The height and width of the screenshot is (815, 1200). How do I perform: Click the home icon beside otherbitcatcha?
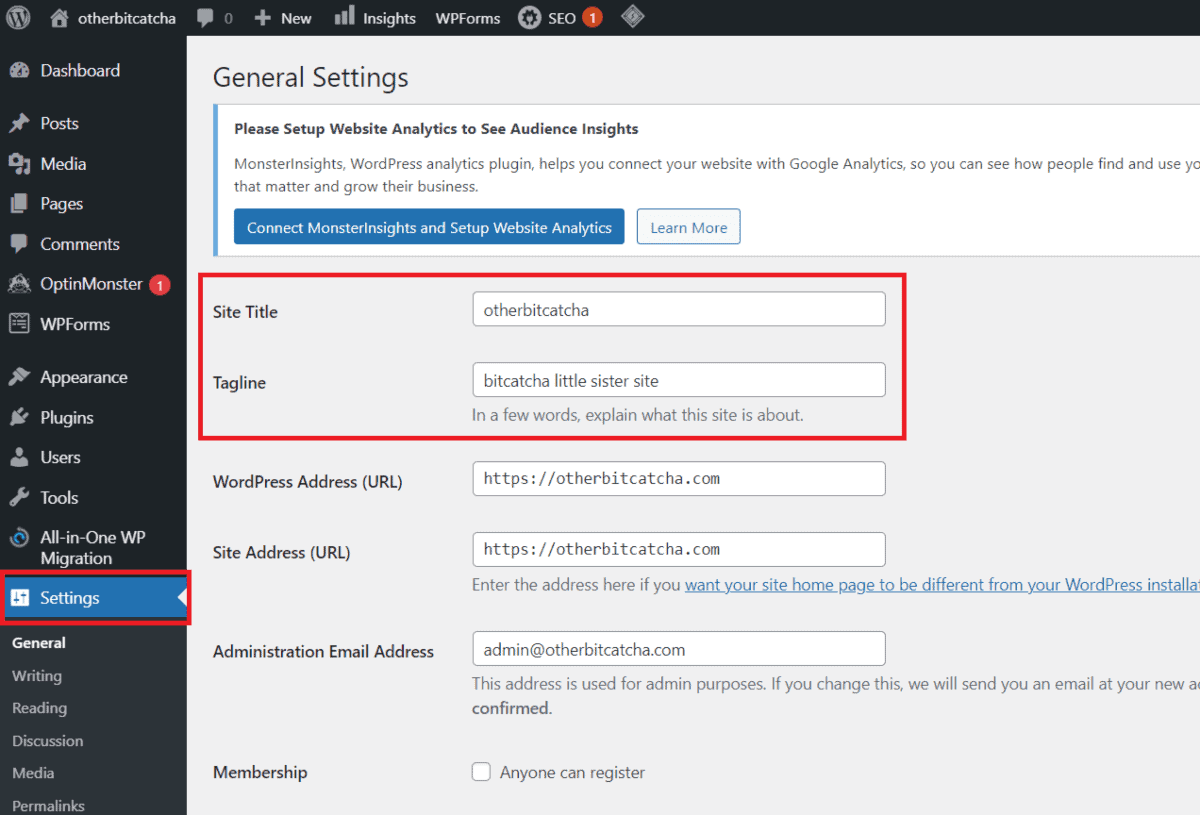point(60,18)
